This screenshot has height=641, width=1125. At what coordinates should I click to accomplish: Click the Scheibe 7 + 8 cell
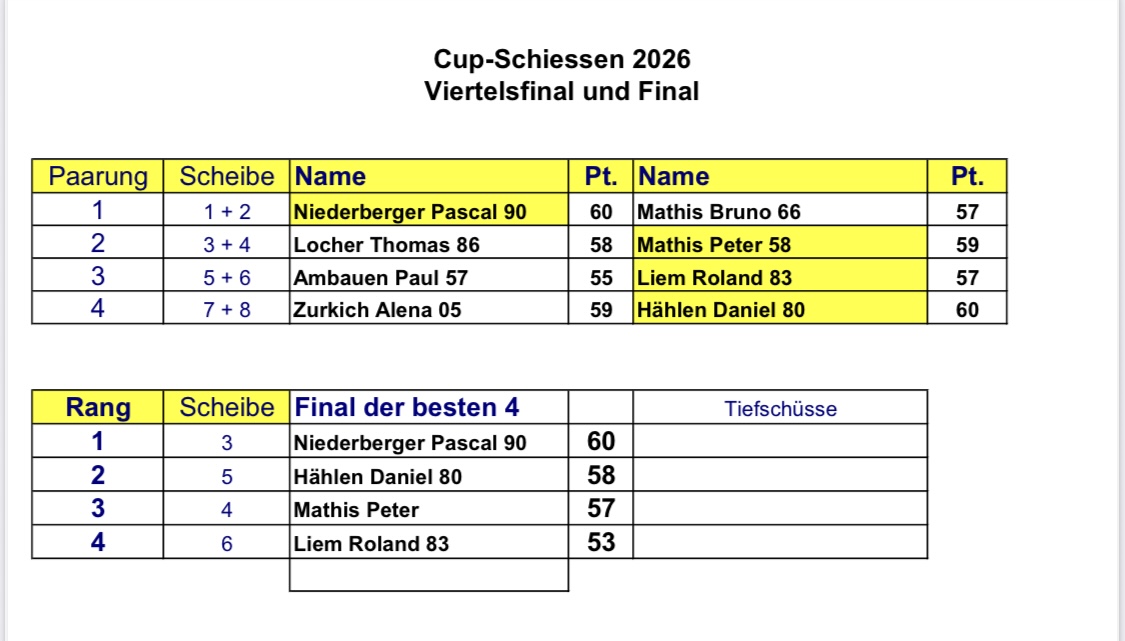(227, 309)
